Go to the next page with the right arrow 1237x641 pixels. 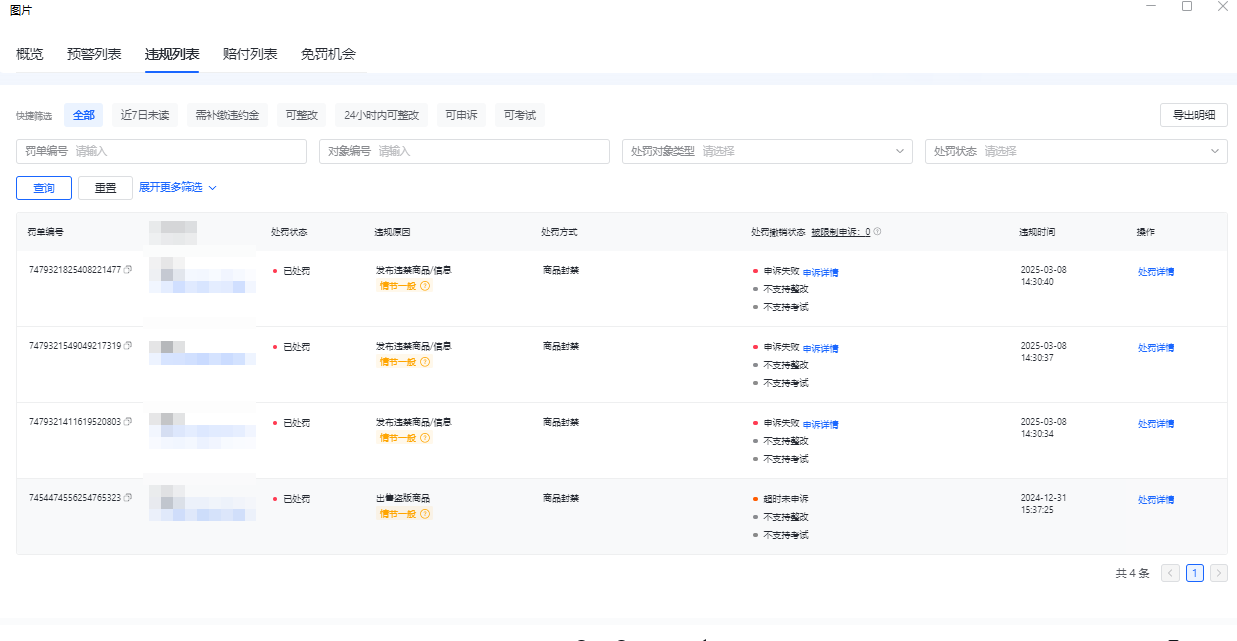(1218, 573)
